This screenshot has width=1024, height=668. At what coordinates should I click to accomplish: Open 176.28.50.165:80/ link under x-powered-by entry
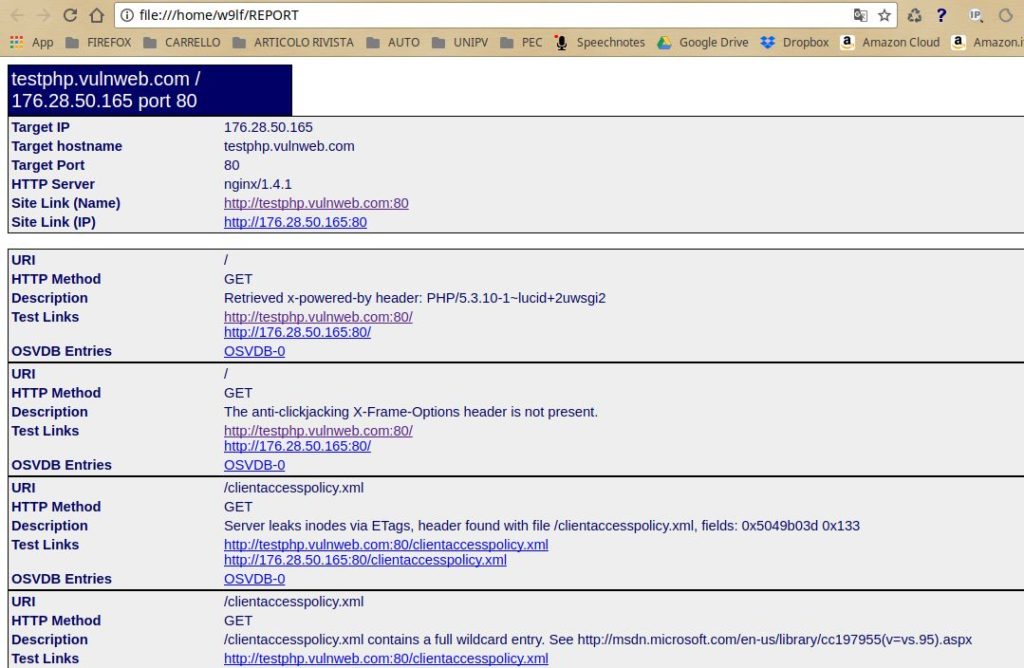(297, 332)
